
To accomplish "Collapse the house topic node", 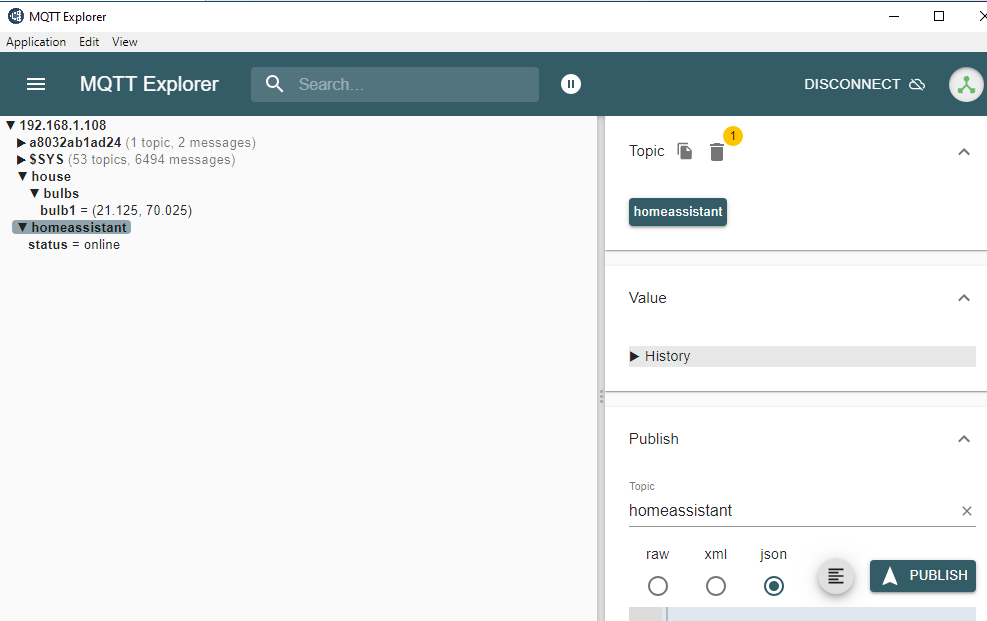I will coord(23,176).
